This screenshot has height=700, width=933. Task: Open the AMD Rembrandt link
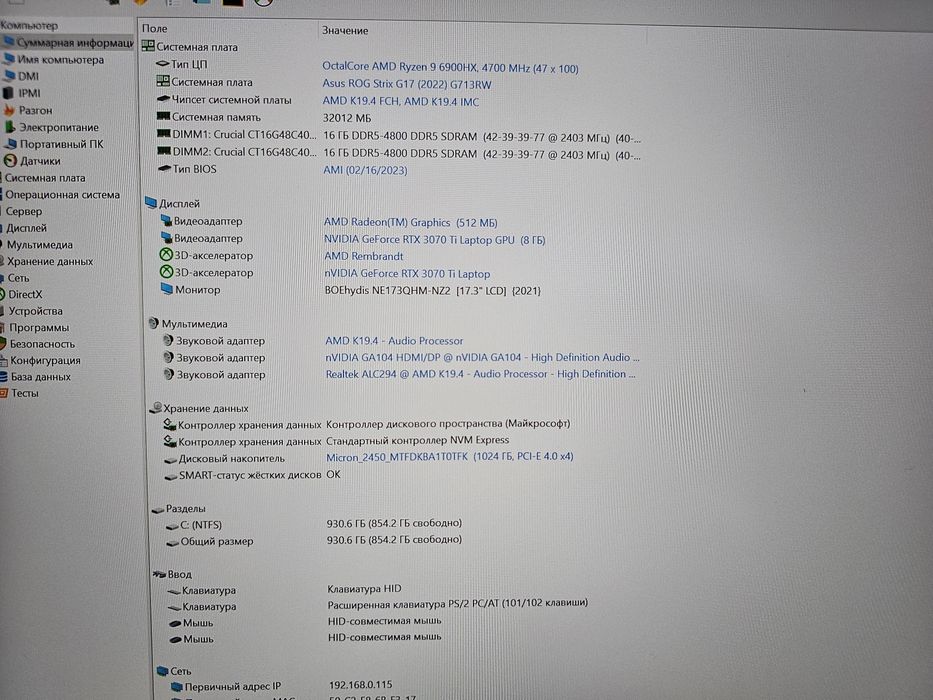coord(364,256)
